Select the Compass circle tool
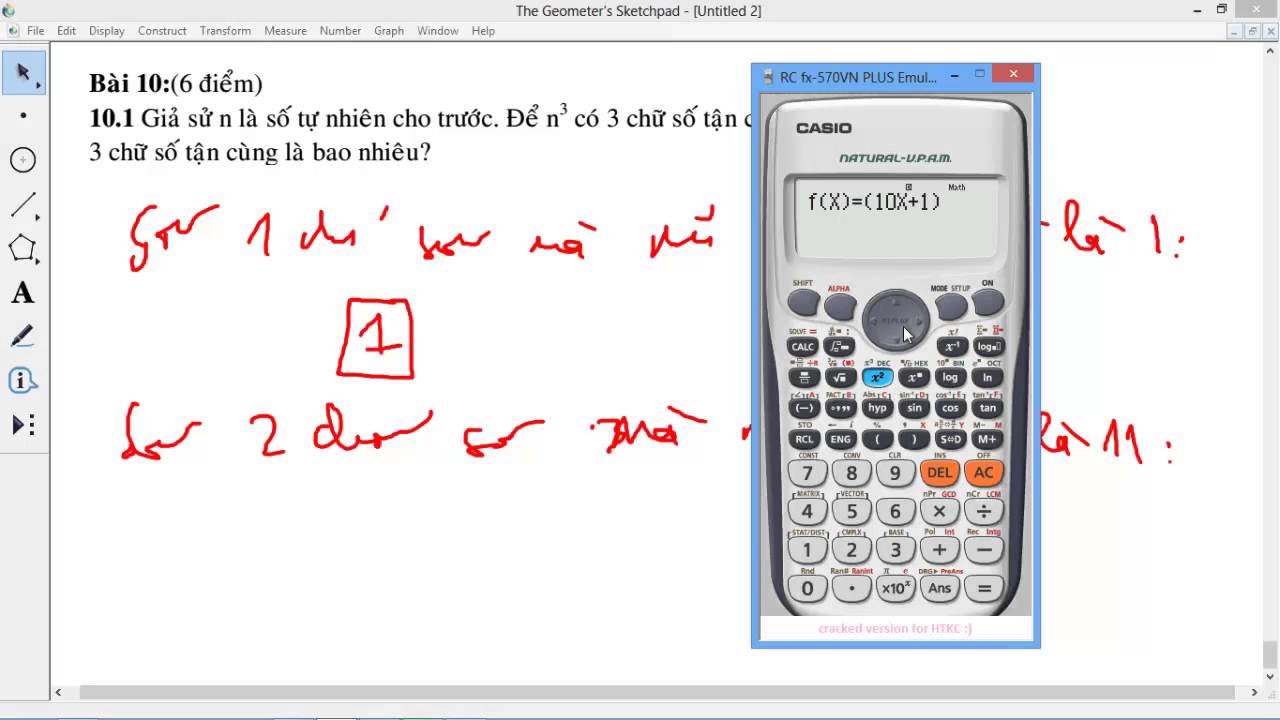This screenshot has width=1280, height=720. (23, 160)
